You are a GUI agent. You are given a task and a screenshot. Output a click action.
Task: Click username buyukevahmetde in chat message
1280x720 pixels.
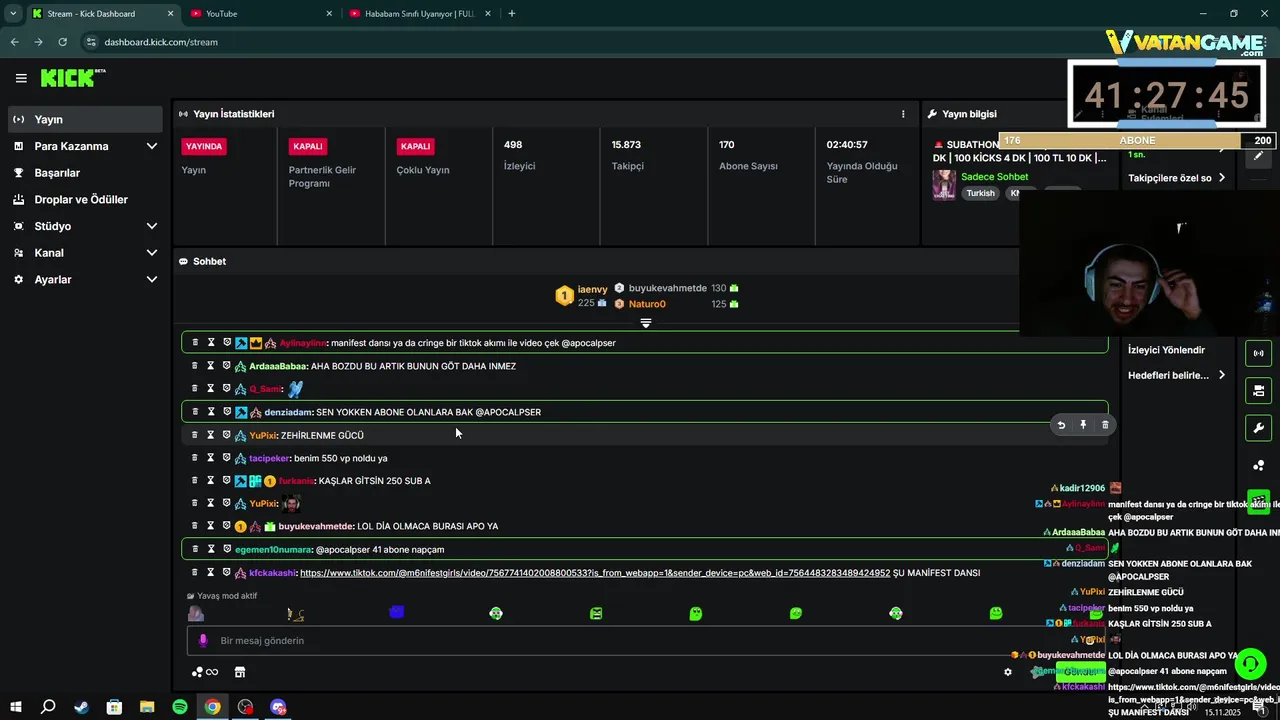click(x=316, y=526)
